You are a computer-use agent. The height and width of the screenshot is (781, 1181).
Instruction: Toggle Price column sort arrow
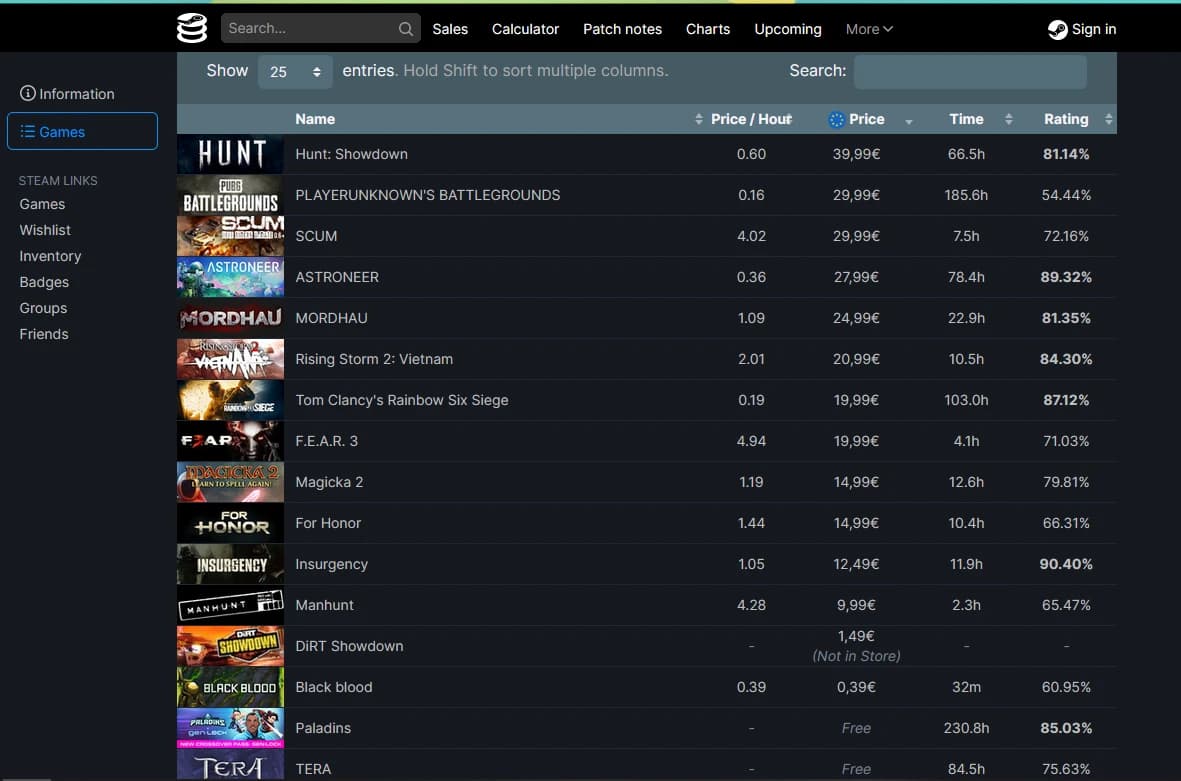point(909,121)
